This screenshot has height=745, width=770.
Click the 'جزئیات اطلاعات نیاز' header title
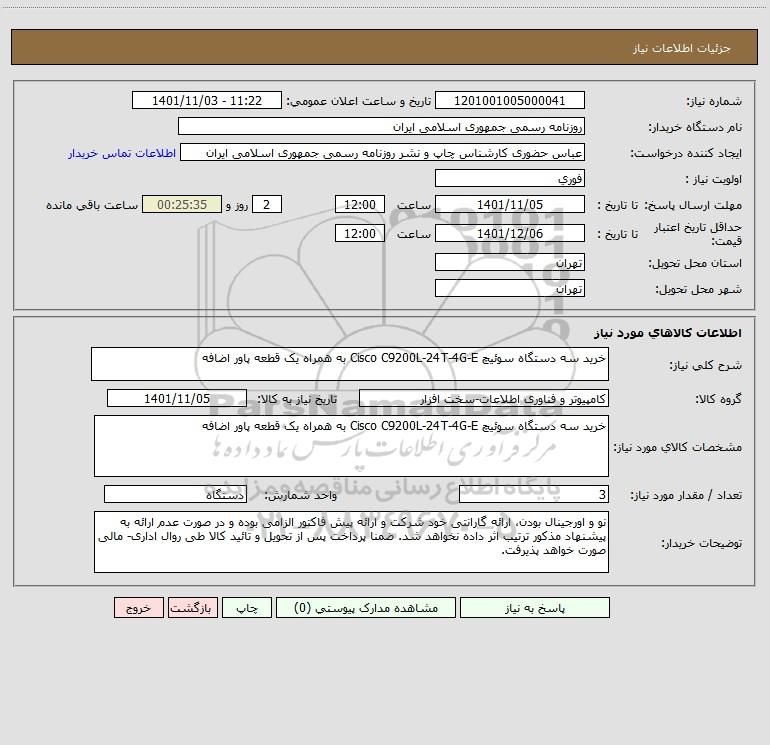pyautogui.click(x=682, y=48)
